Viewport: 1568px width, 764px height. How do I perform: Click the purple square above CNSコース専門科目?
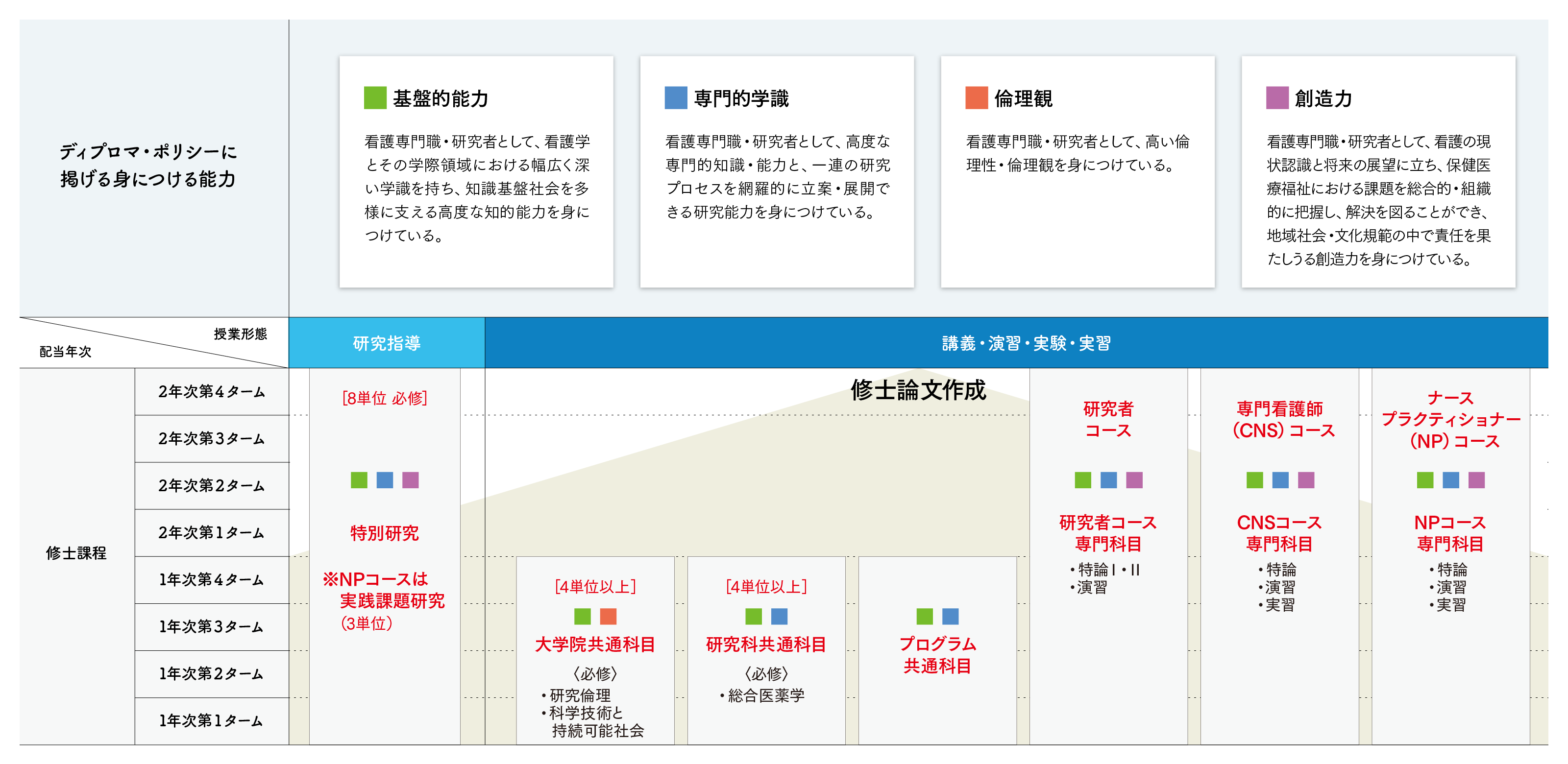click(1306, 480)
